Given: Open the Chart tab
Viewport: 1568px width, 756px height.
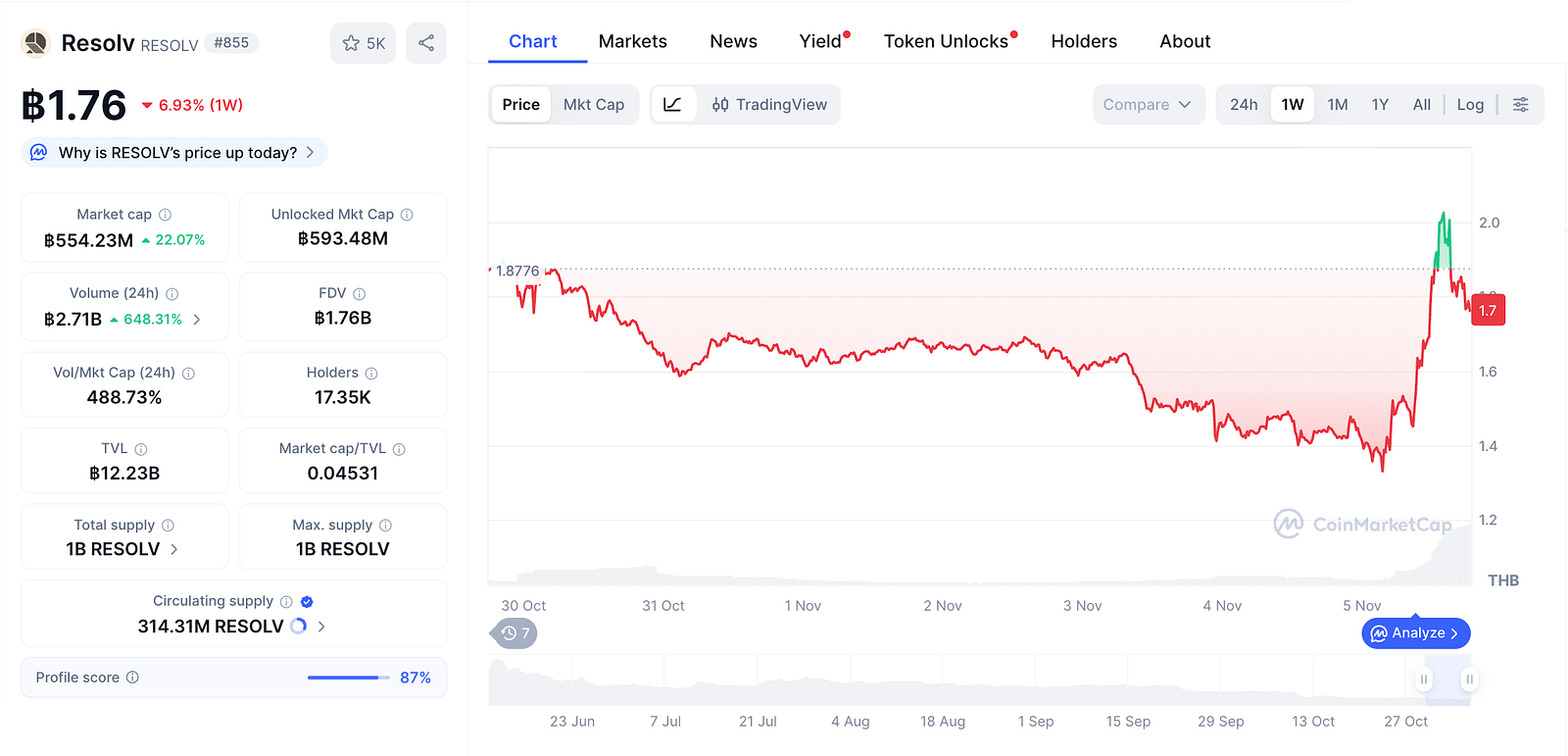Looking at the screenshot, I should click(533, 41).
